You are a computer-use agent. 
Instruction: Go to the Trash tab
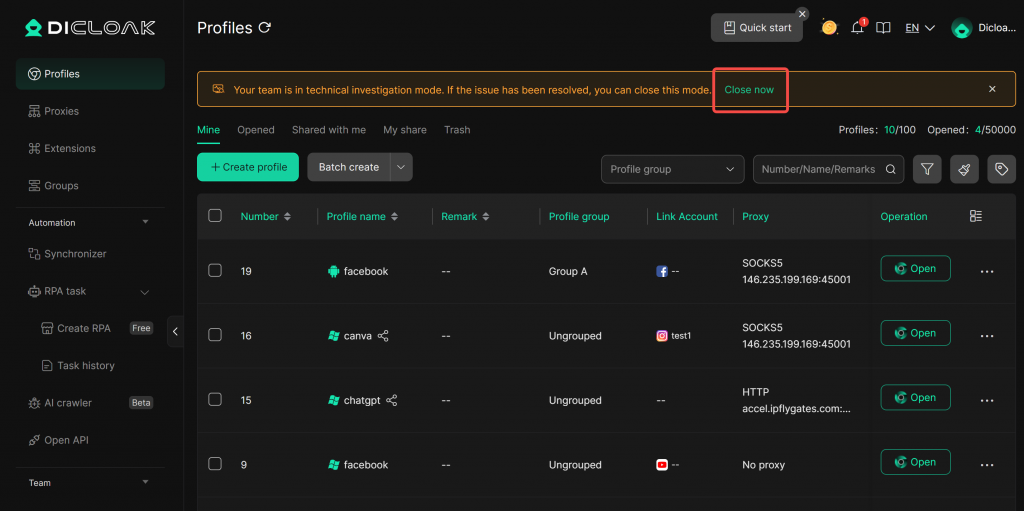pos(457,130)
